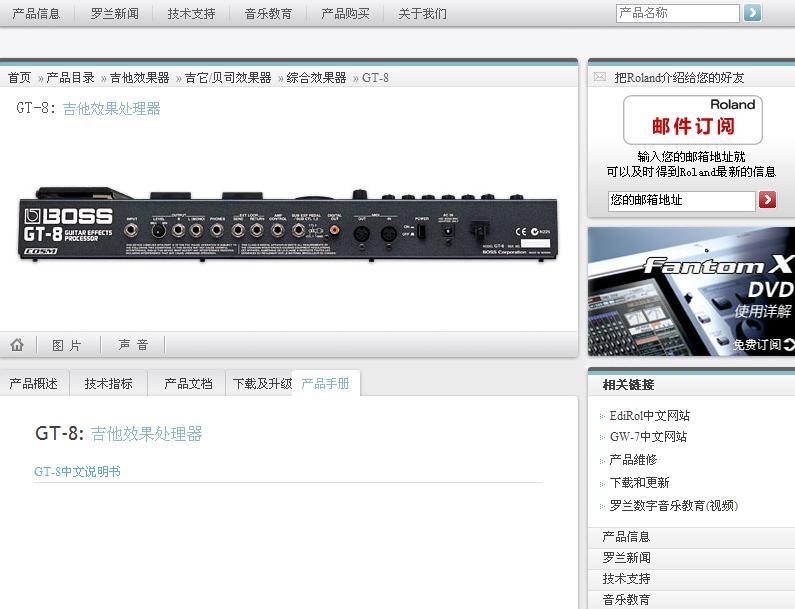Click 罗兰新闻 in the sidebar menu
The image size is (795, 609).
627,558
